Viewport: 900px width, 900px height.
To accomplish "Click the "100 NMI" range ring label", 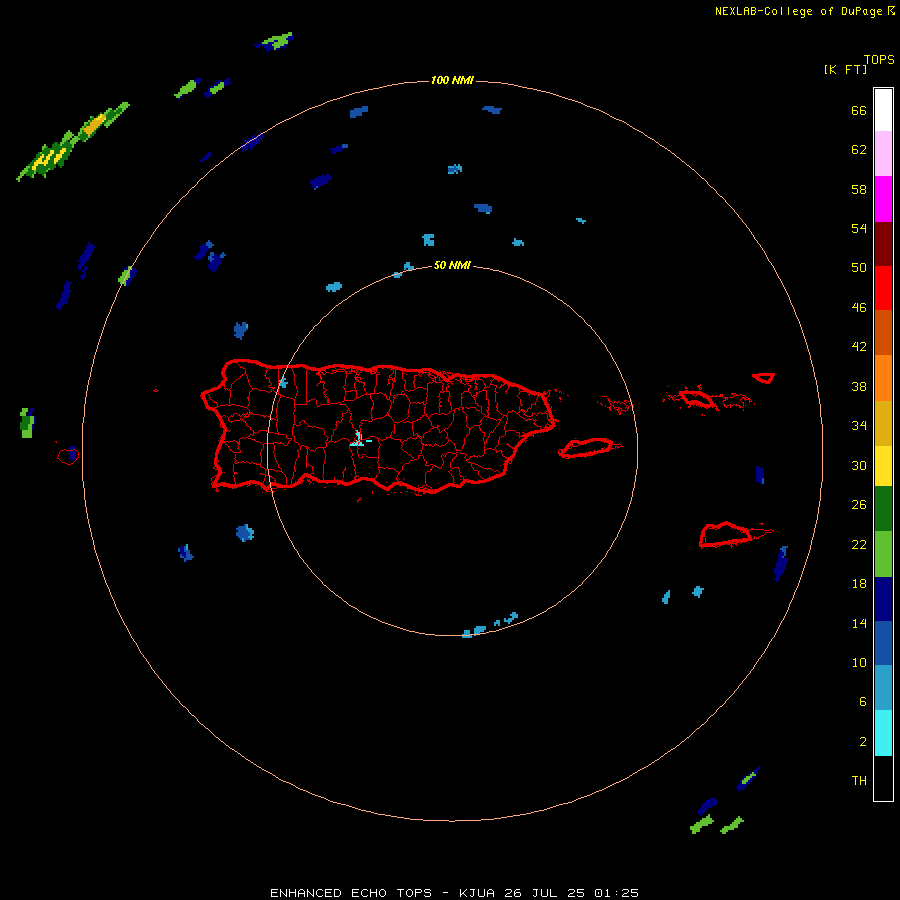I will pyautogui.click(x=452, y=80).
